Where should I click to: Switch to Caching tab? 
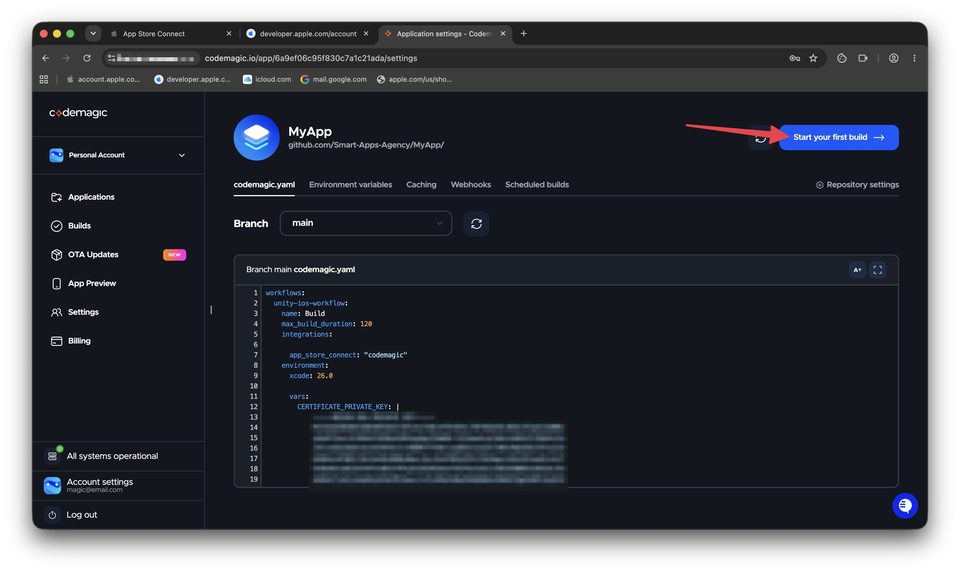tap(421, 185)
